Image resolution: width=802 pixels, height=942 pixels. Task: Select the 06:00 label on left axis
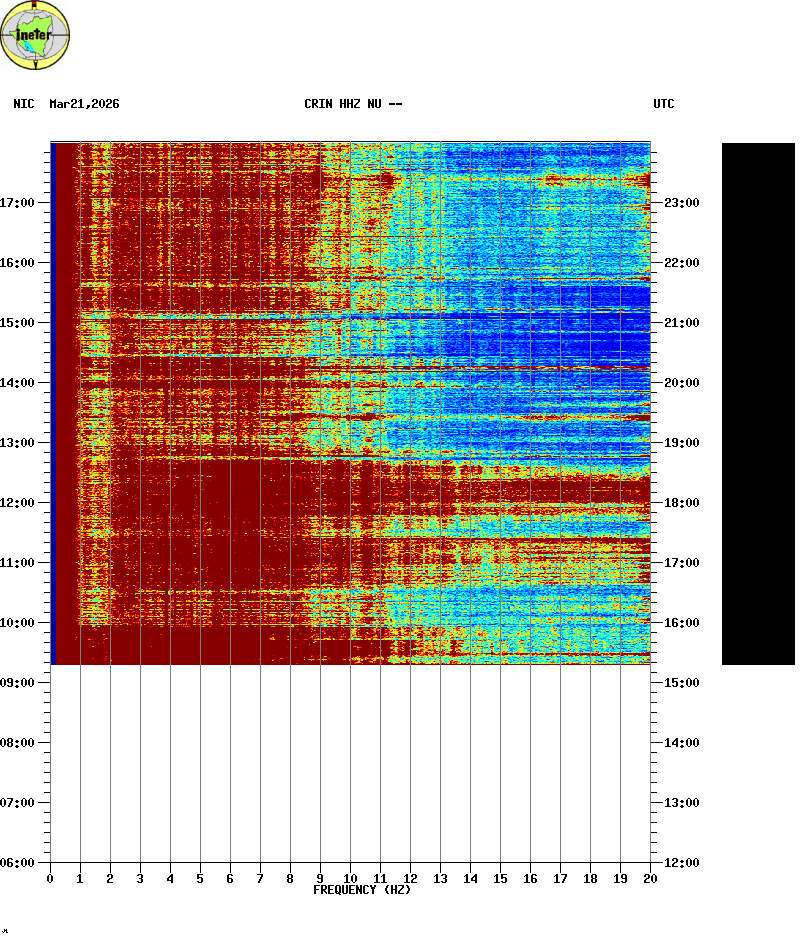[17, 863]
